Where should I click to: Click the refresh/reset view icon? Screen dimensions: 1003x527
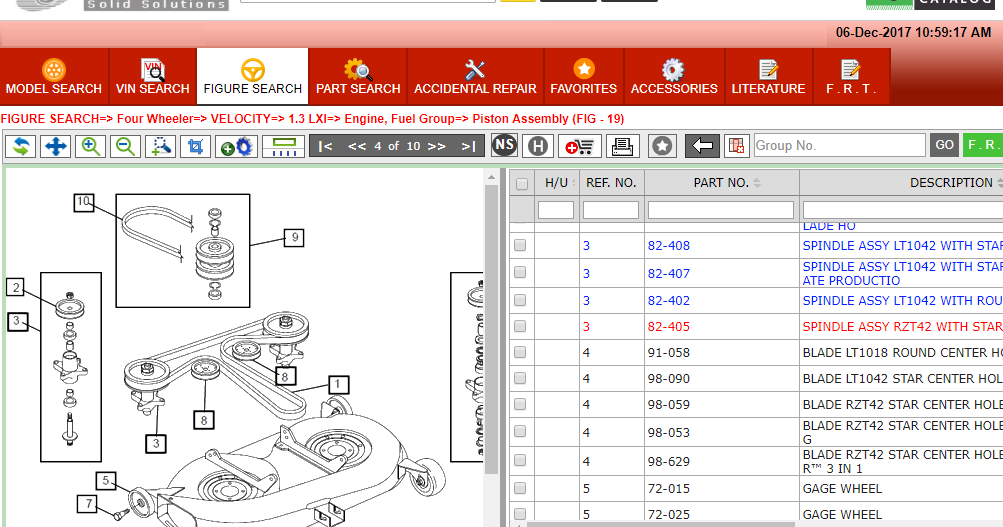tap(21, 146)
